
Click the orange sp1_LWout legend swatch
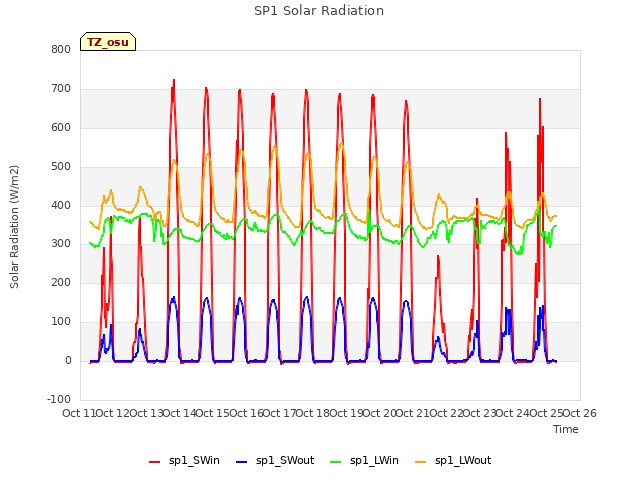point(420,462)
